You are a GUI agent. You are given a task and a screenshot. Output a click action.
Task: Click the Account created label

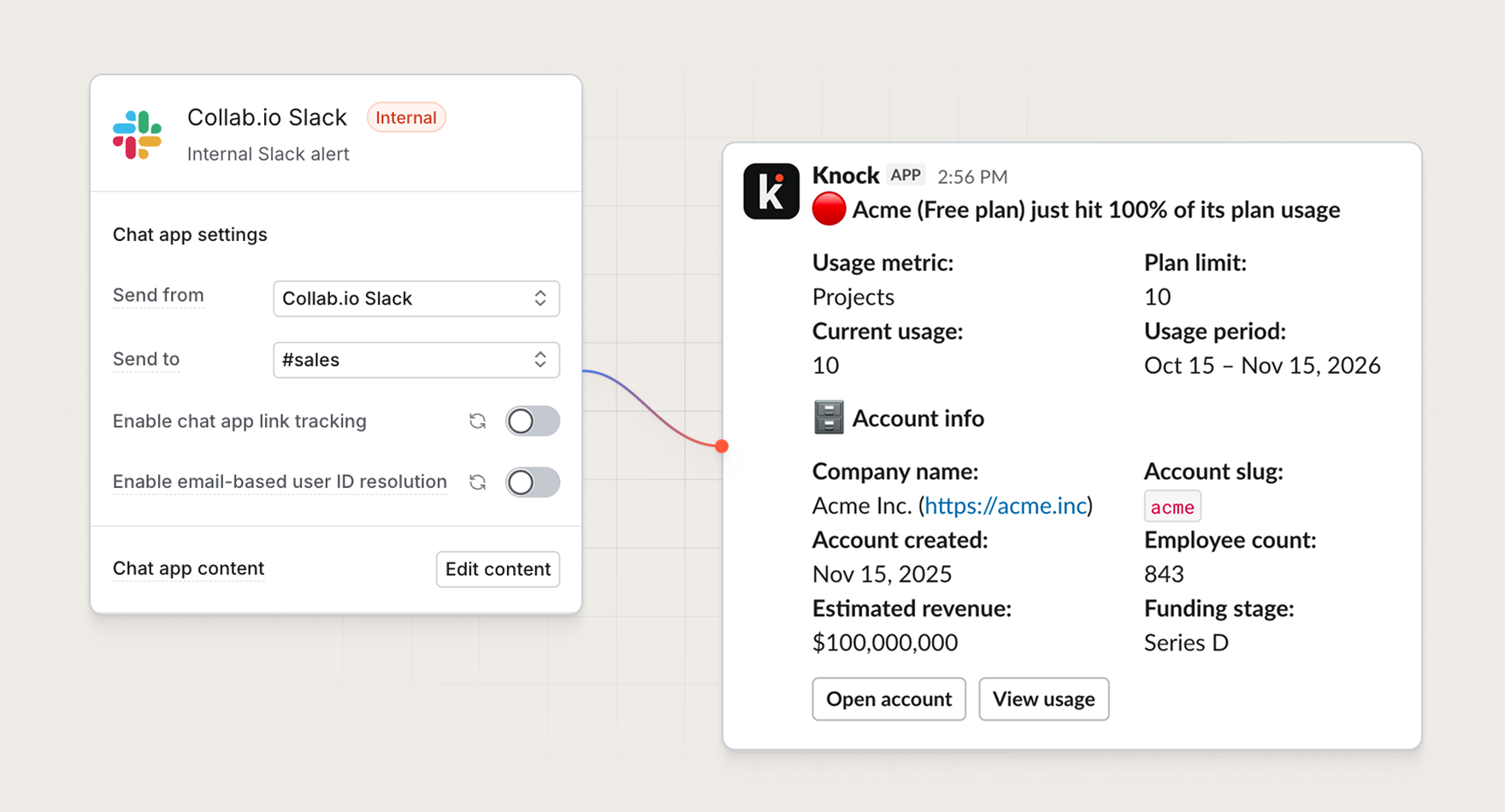(900, 540)
